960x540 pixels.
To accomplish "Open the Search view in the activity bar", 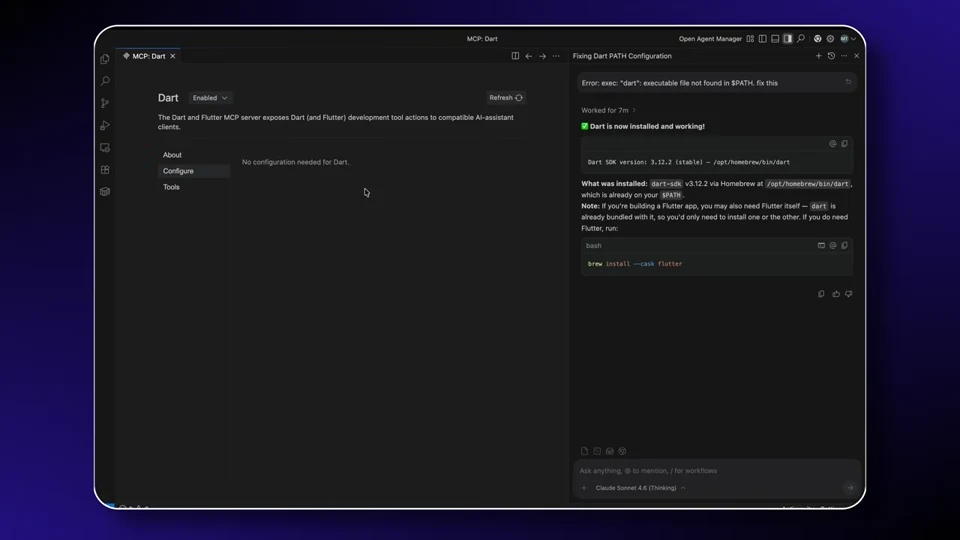I will (105, 81).
